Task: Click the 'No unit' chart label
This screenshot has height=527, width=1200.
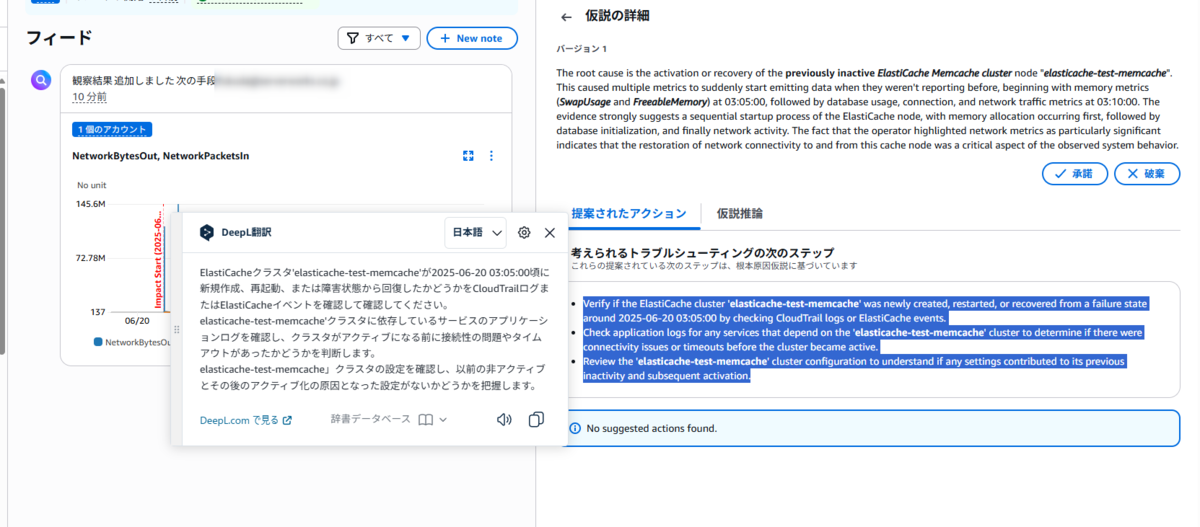Action: 93,185
